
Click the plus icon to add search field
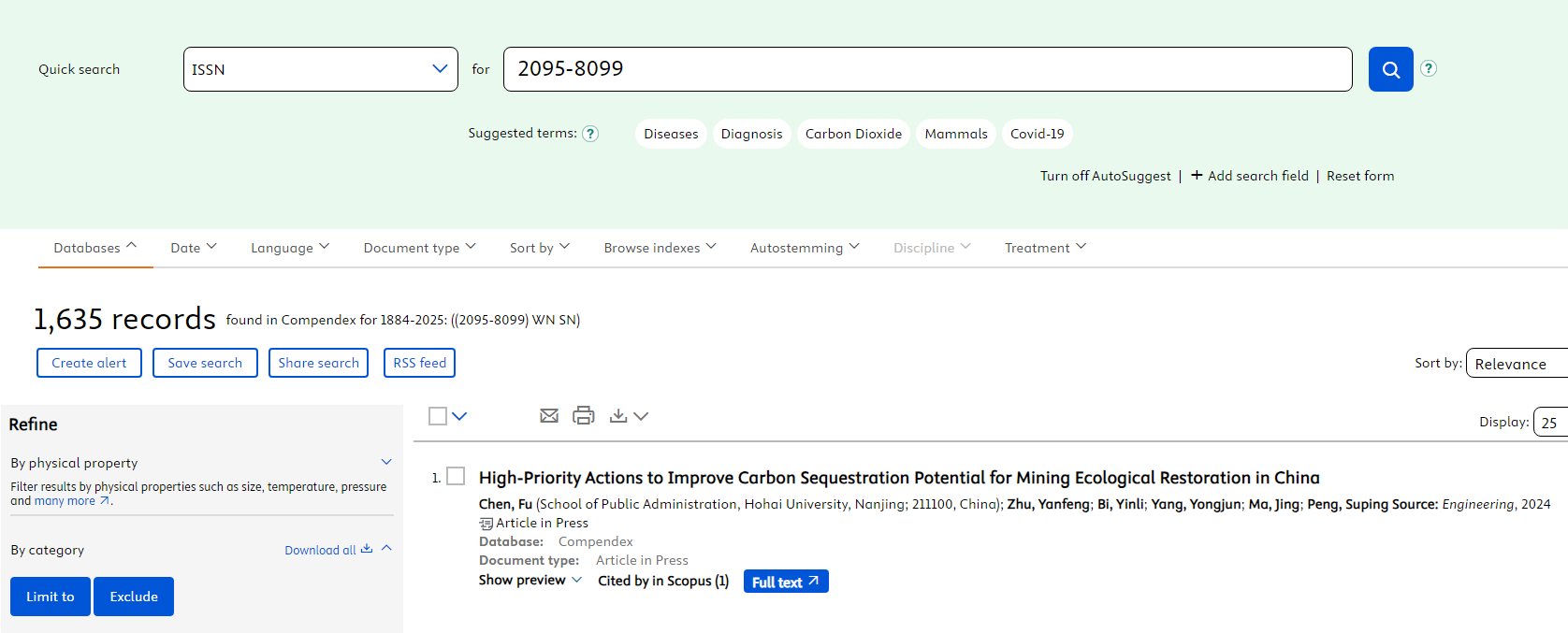pos(1197,176)
